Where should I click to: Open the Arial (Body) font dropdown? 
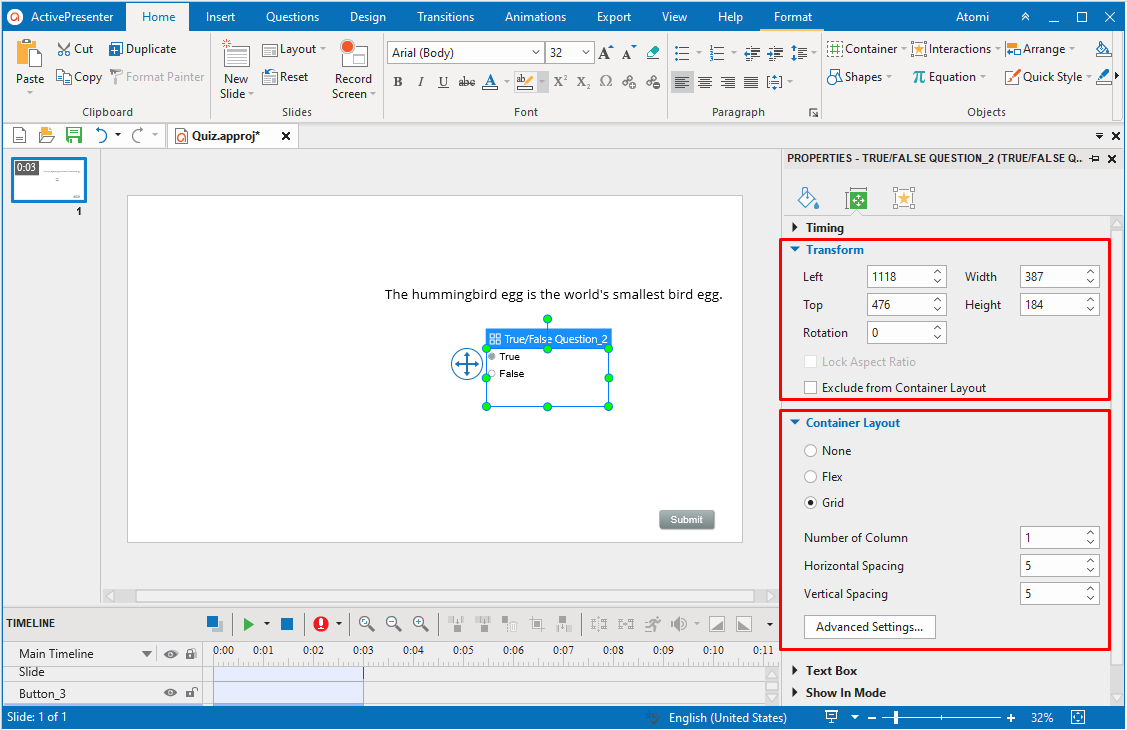point(535,53)
